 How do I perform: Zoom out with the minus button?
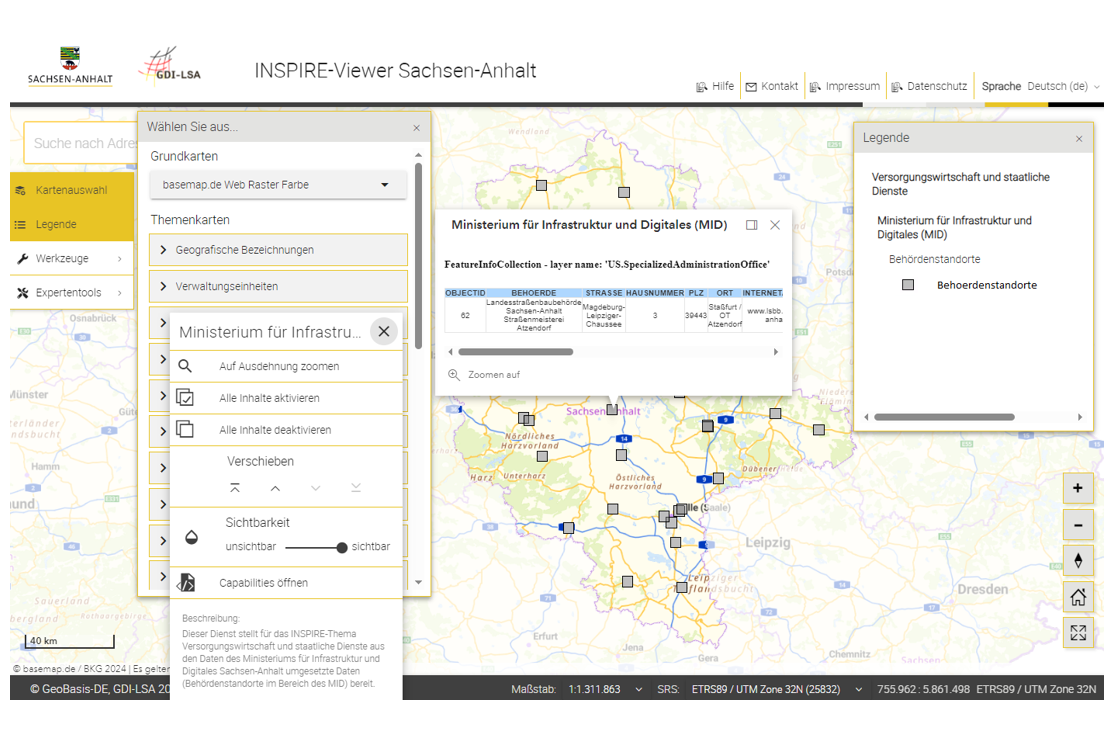pyautogui.click(x=1077, y=525)
